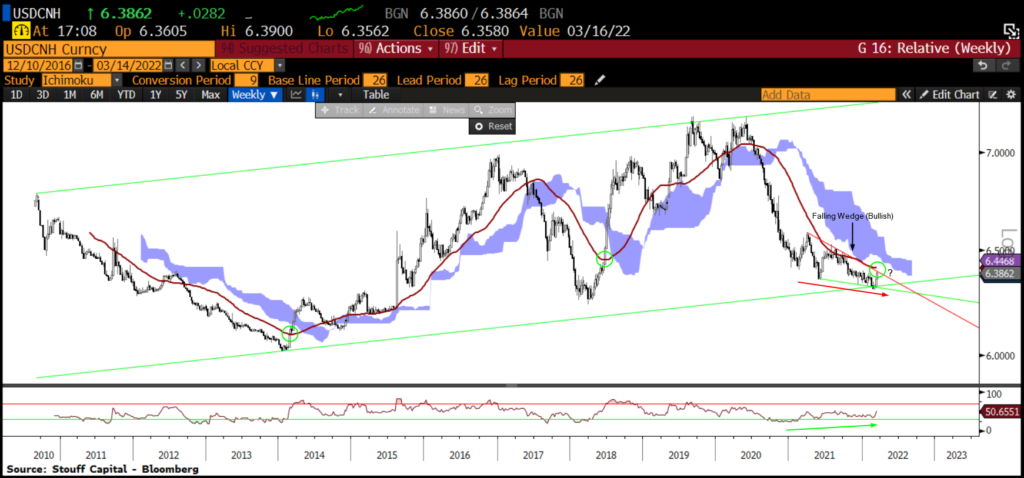
Task: Activate the Zoom tool
Action: point(492,110)
